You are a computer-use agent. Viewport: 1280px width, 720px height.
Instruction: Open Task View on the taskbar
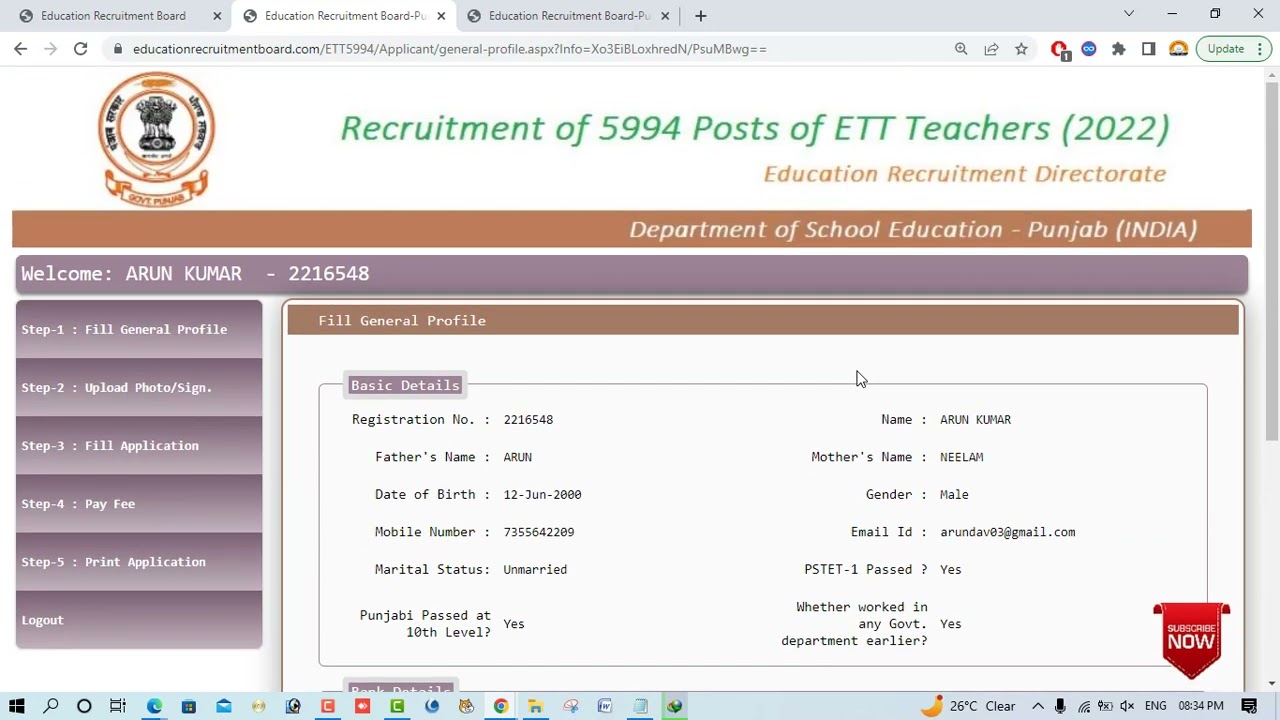pos(118,706)
